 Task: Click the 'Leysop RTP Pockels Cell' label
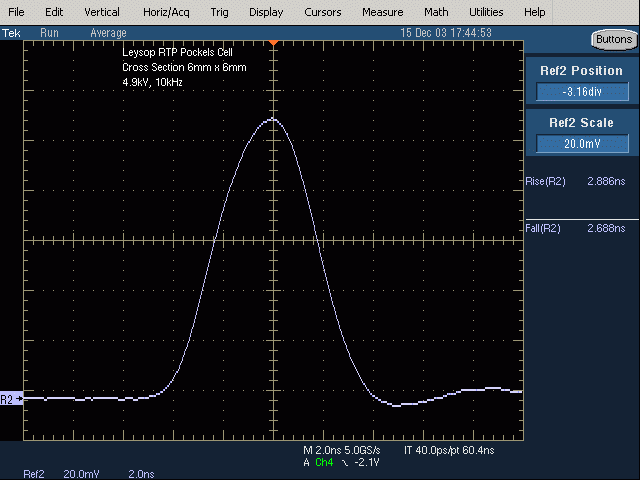pyautogui.click(x=178, y=52)
